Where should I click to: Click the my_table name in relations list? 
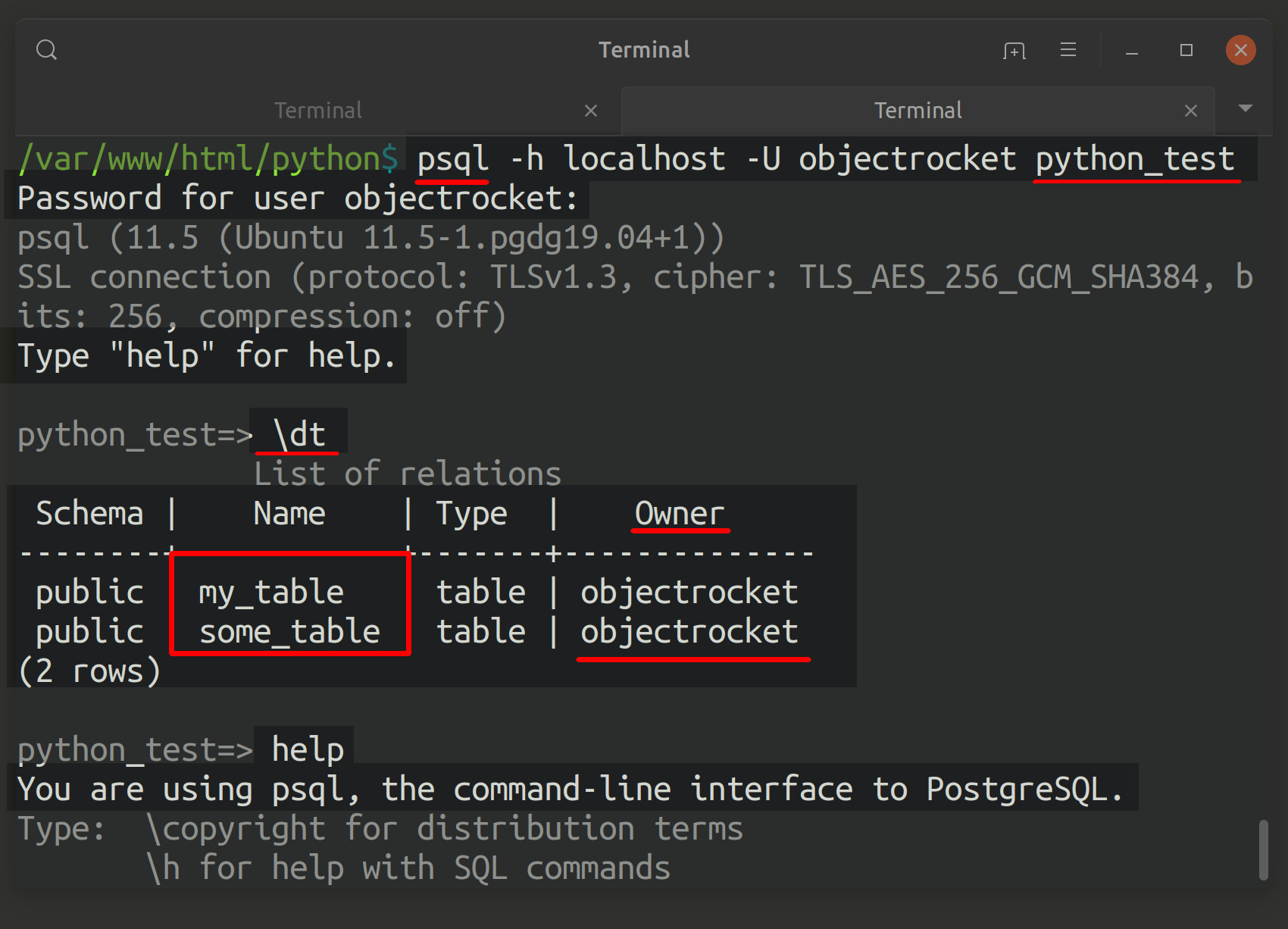click(271, 592)
